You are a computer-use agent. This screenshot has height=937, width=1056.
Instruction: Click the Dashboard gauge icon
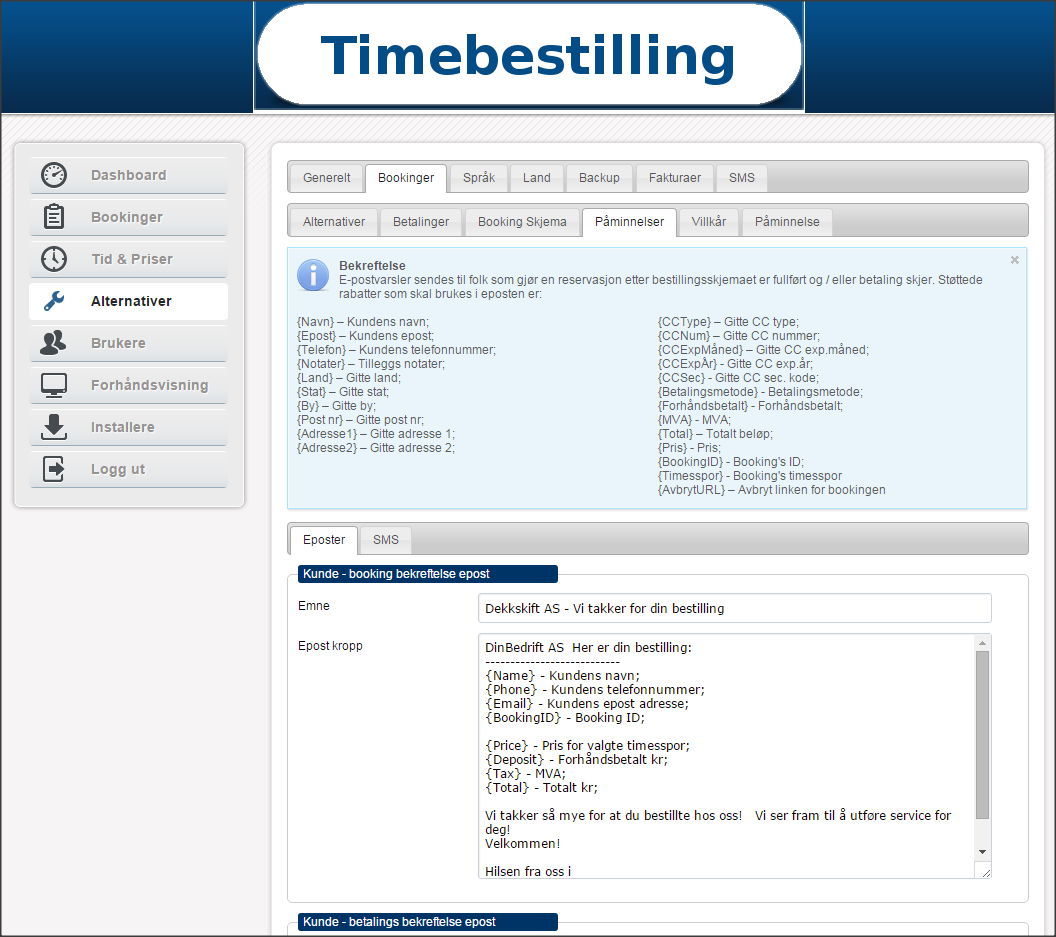click(x=54, y=175)
